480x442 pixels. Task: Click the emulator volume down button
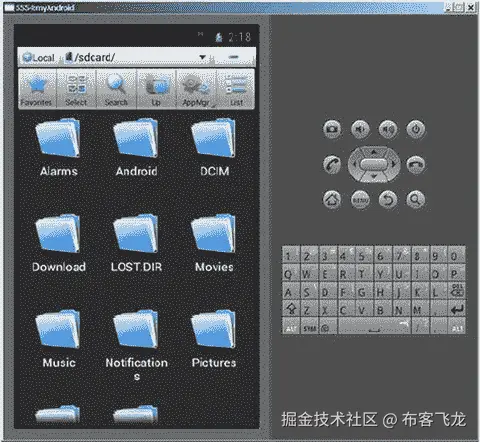(x=360, y=129)
